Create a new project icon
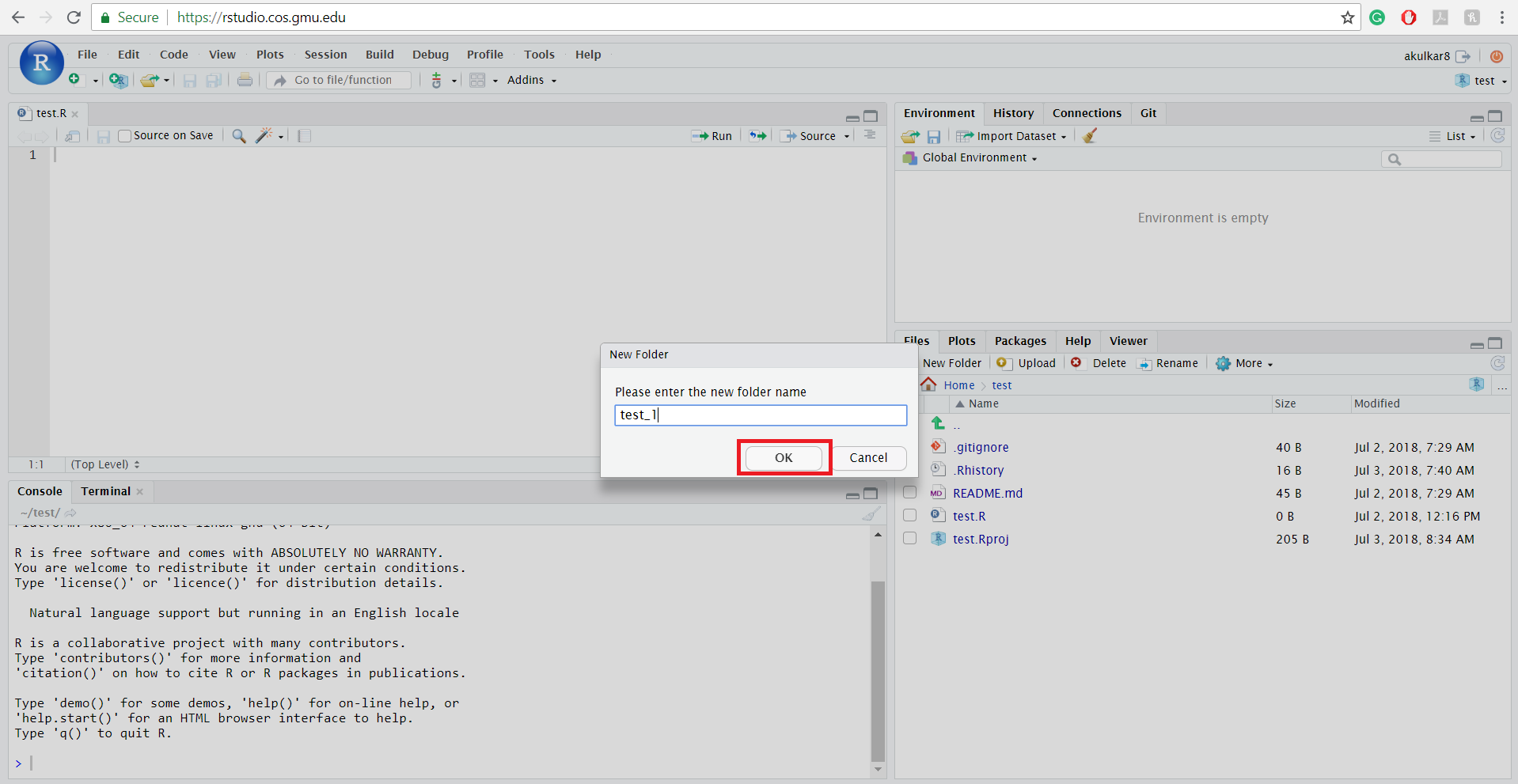The width and height of the screenshot is (1518, 784). (x=118, y=80)
